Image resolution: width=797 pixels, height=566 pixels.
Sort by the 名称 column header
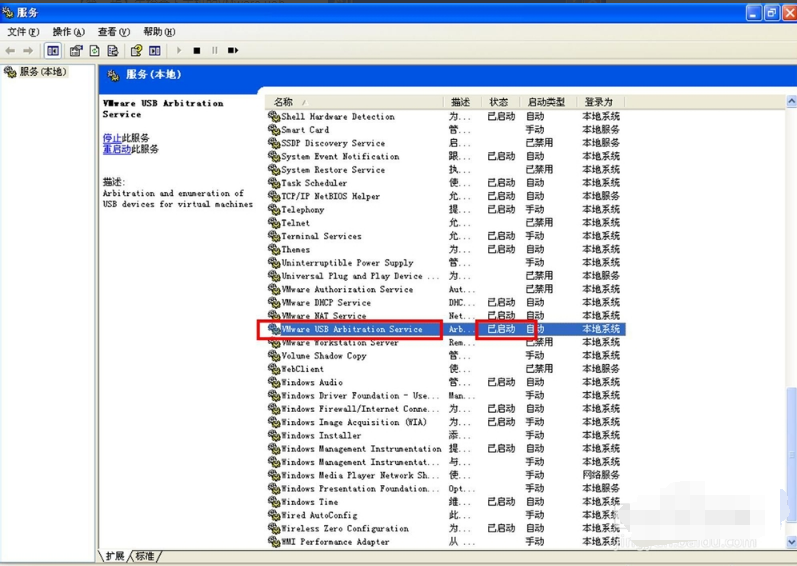pyautogui.click(x=355, y=102)
